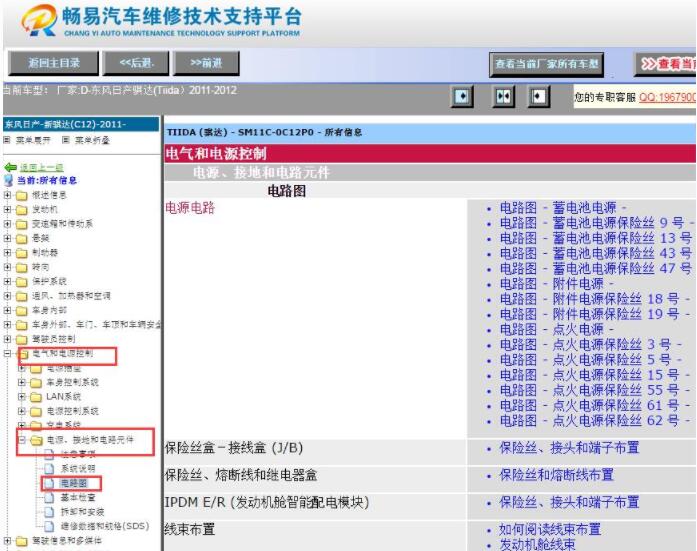Open IPDM E/R row link 保险丝、接头和端子布置
This screenshot has height=551, width=697.
coord(569,503)
